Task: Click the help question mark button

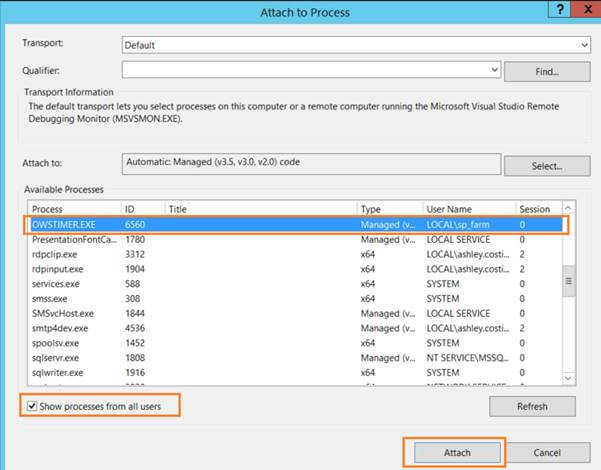Action: click(560, 9)
